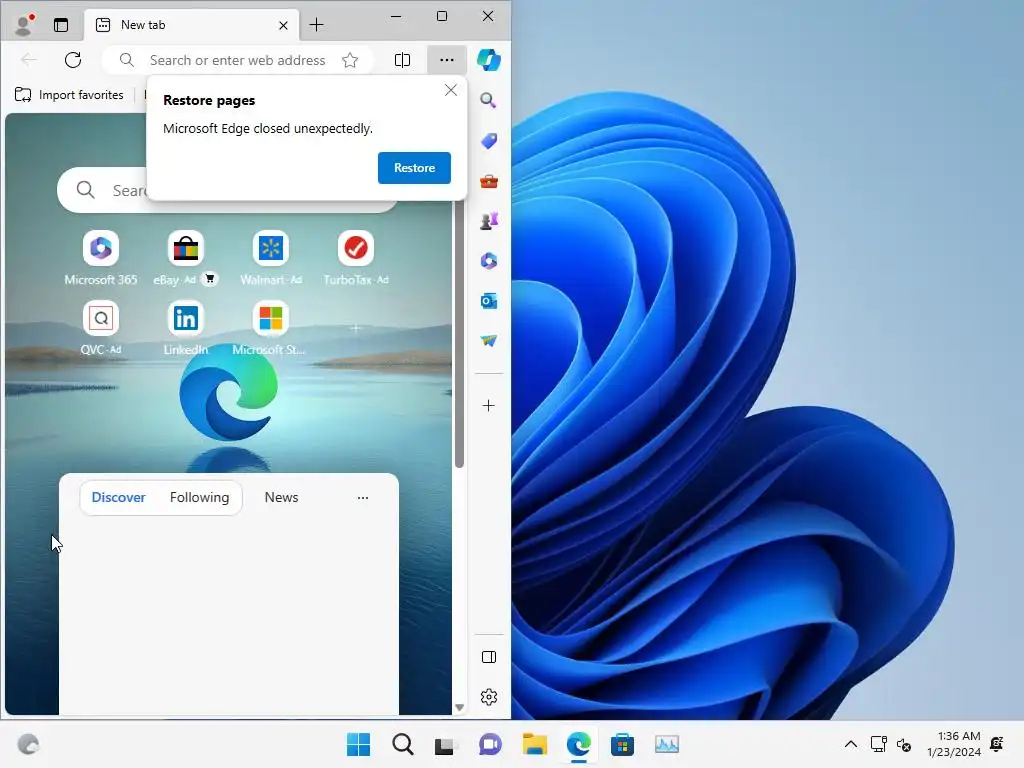Open sidebar Shopping tag icon
The image size is (1024, 768).
click(x=488, y=140)
